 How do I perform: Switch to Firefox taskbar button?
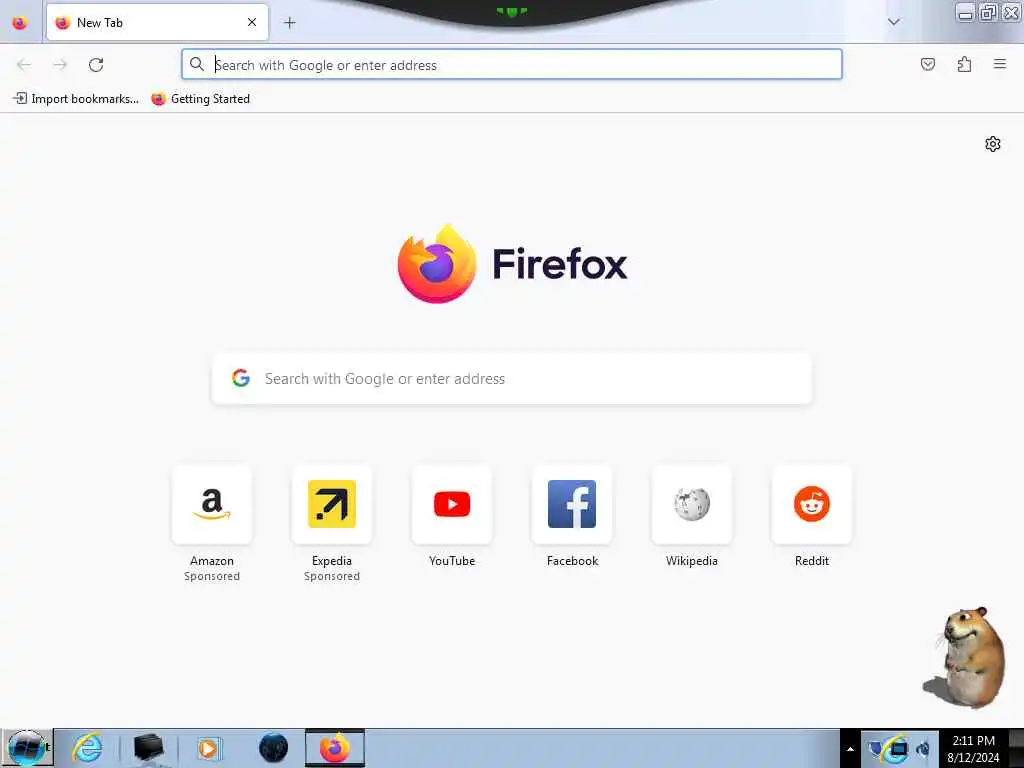pyautogui.click(x=335, y=748)
